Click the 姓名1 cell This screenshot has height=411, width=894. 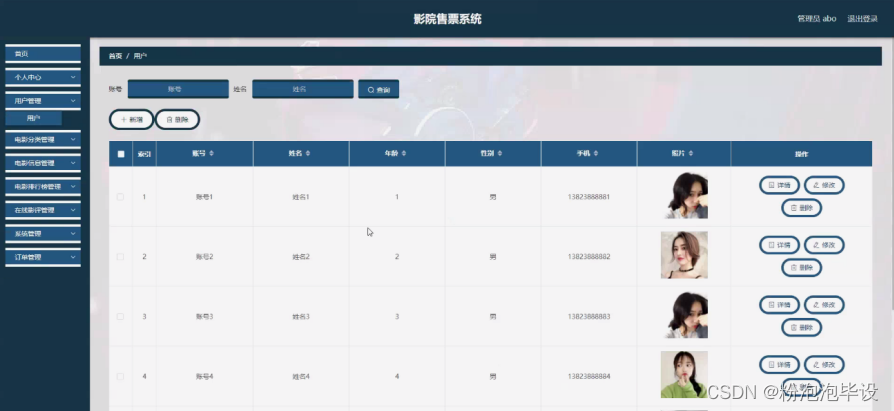click(x=300, y=197)
